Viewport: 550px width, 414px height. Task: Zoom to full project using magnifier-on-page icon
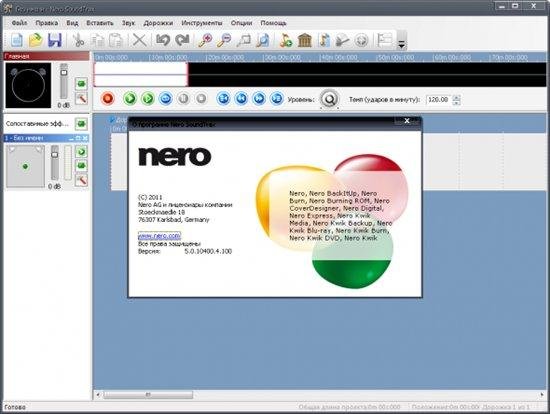(262, 40)
